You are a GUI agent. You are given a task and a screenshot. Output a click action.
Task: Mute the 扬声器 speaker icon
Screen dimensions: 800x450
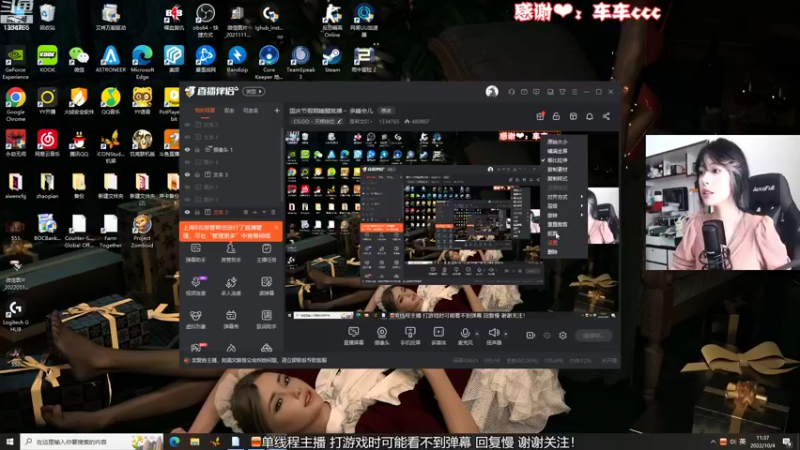pyautogui.click(x=493, y=333)
